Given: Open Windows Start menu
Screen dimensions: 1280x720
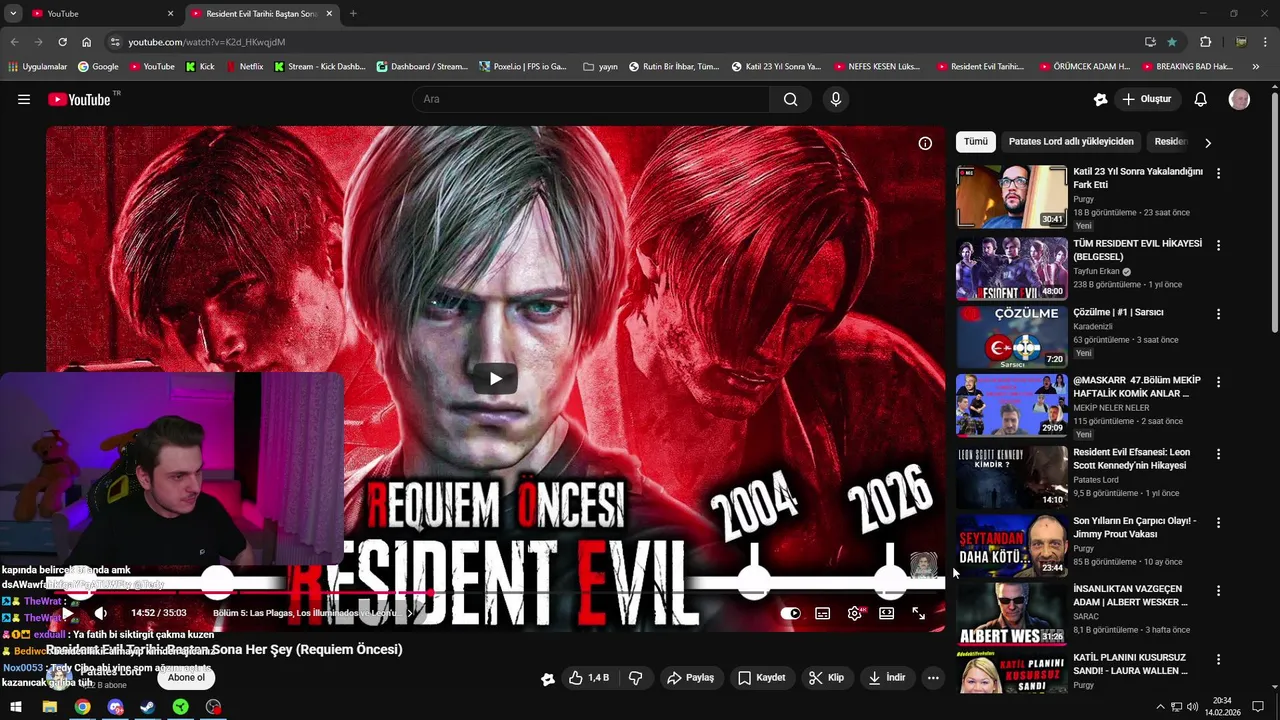Looking at the screenshot, I should [16, 707].
